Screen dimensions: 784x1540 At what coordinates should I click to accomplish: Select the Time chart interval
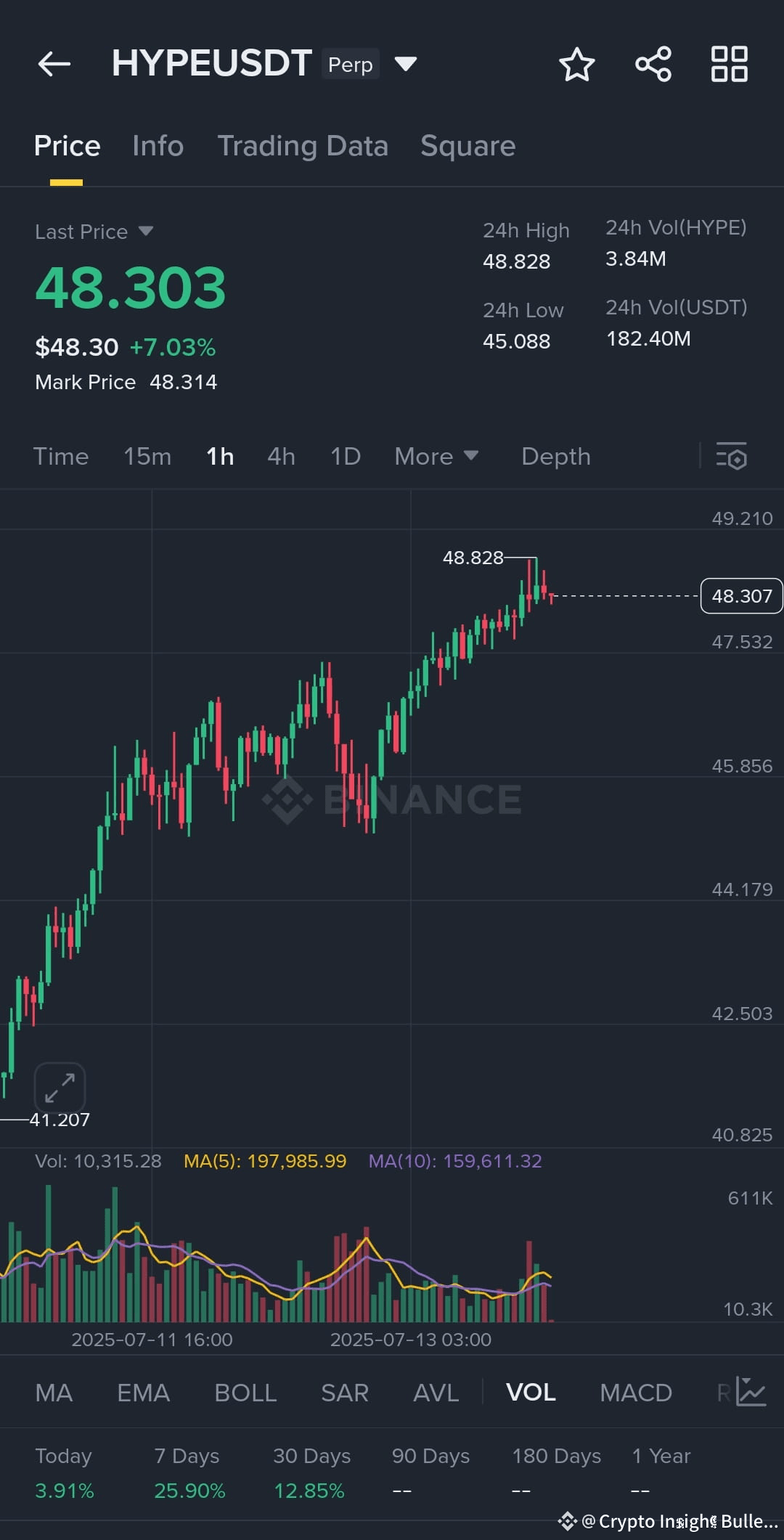(61, 456)
